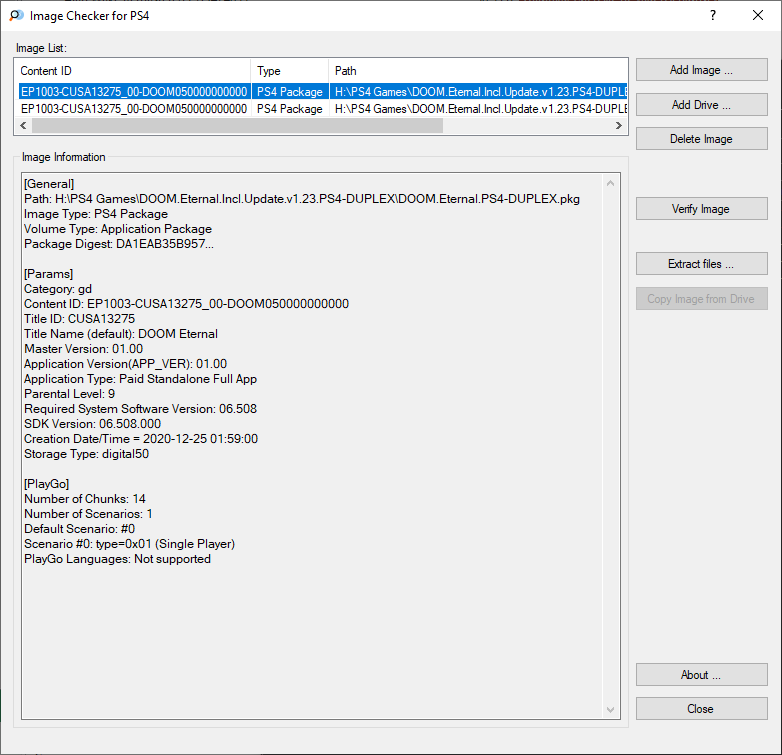Click Storage Type: digital50 line

[86, 453]
